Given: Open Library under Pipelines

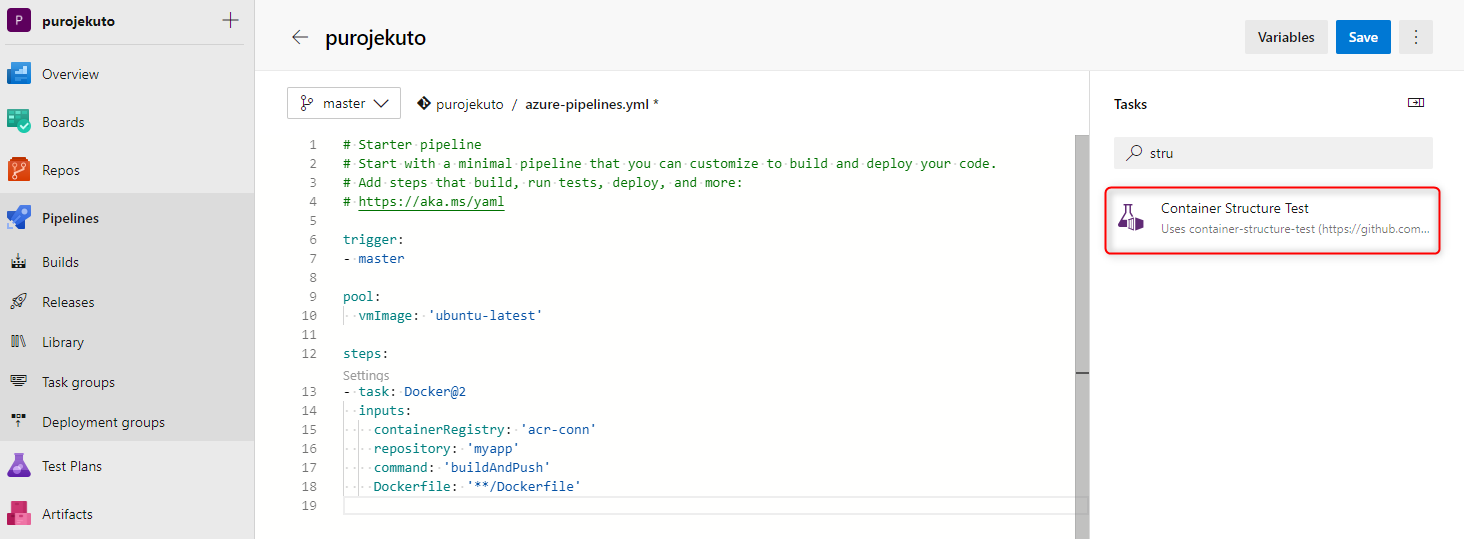Looking at the screenshot, I should (x=63, y=342).
